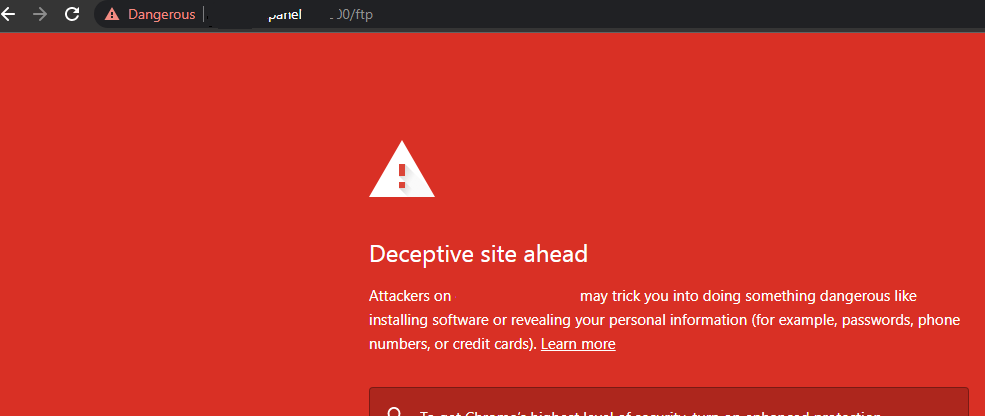The image size is (985, 416).
Task: Click the "Attackers on" warning text
Action: click(410, 296)
